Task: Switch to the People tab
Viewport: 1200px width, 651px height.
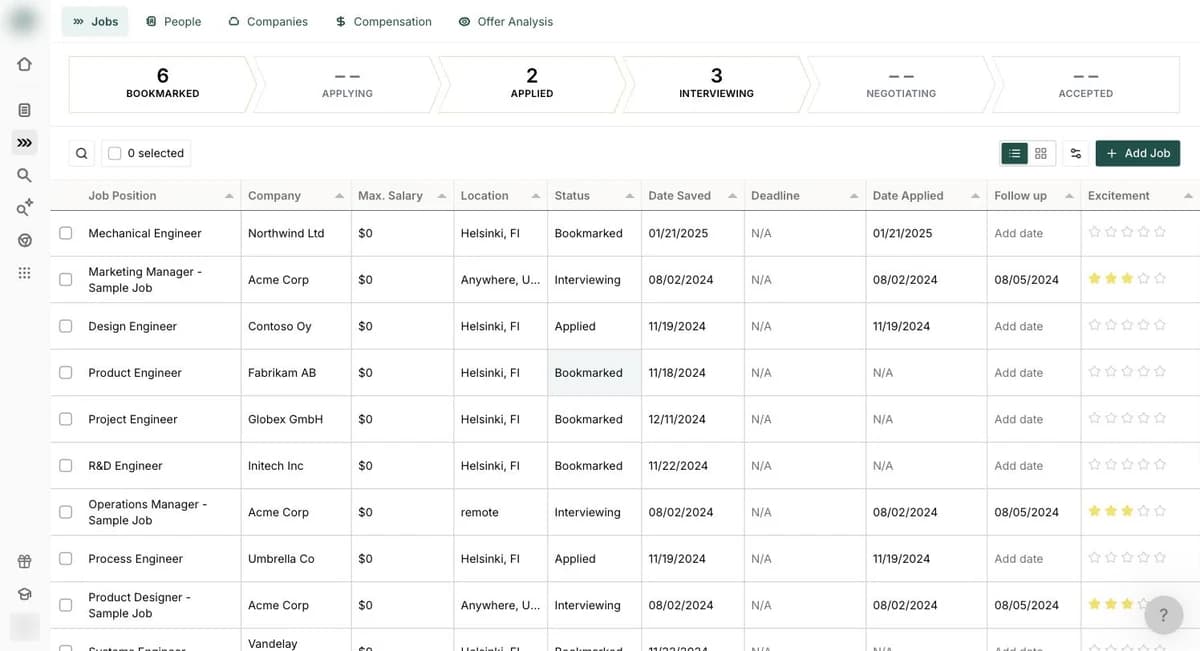Action: coord(173,21)
